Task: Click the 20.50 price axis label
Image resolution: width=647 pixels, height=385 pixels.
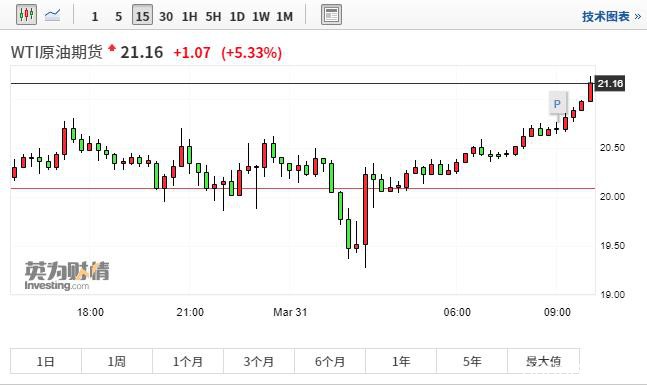Action: [612, 148]
